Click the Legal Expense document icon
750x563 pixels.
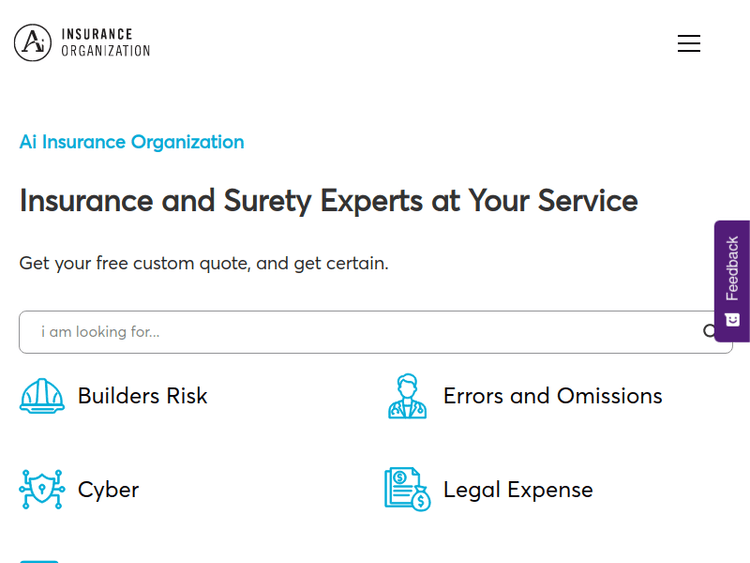click(407, 490)
